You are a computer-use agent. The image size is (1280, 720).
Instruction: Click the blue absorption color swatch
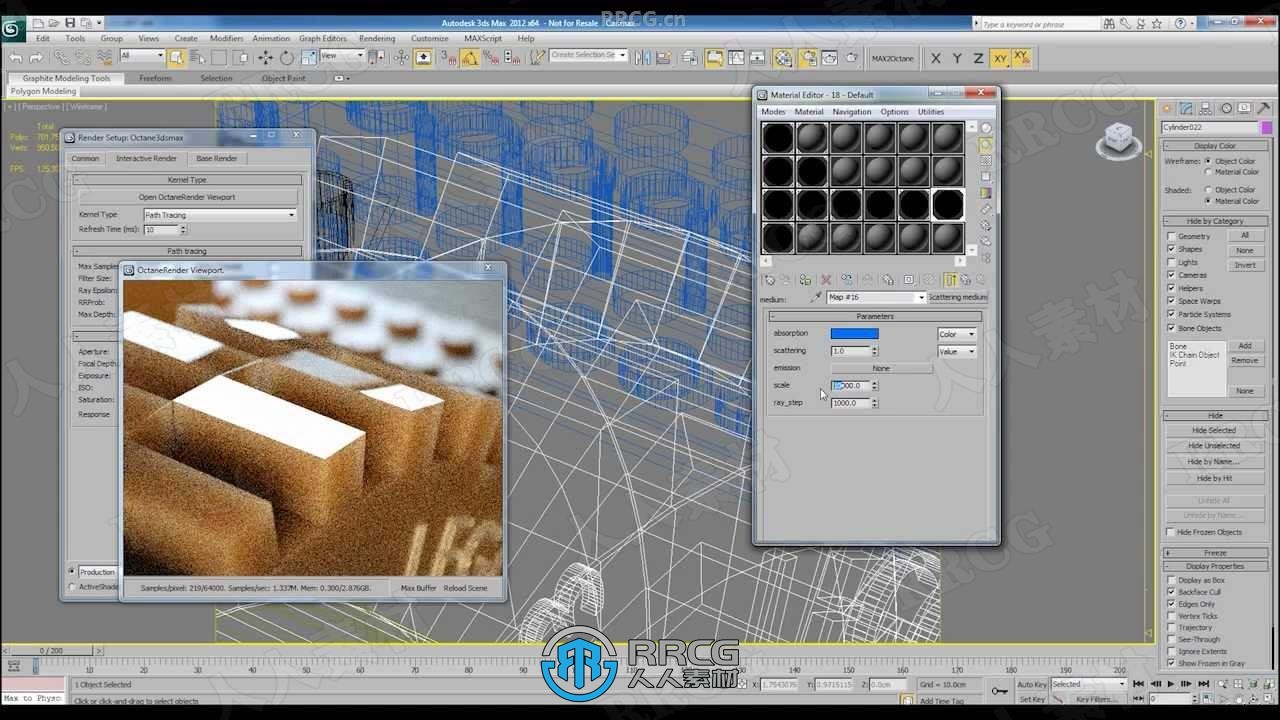point(855,334)
